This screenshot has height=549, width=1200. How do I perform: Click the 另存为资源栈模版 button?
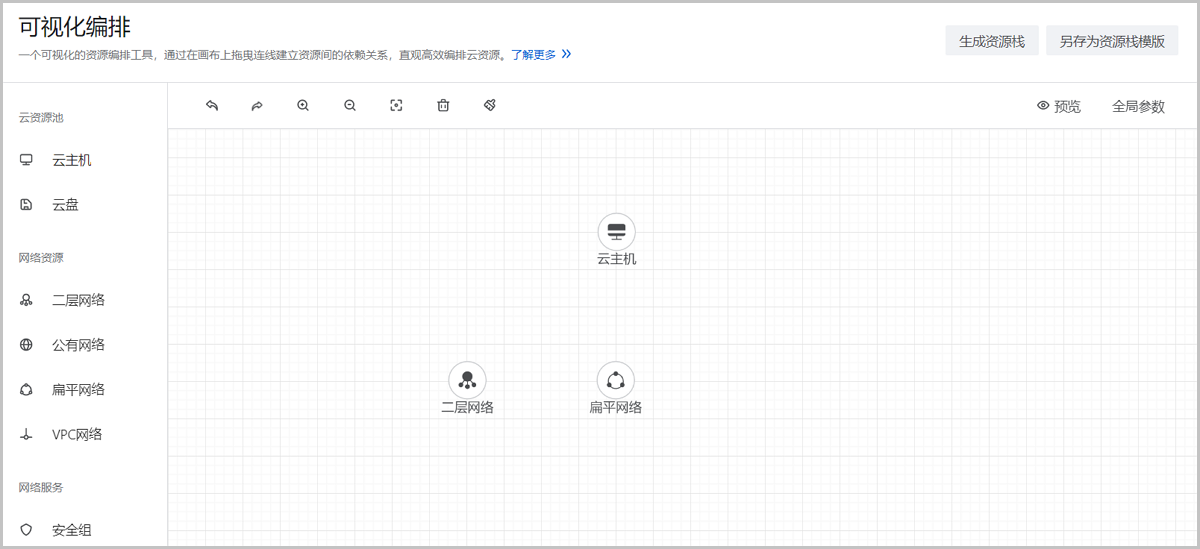[x=1112, y=41]
